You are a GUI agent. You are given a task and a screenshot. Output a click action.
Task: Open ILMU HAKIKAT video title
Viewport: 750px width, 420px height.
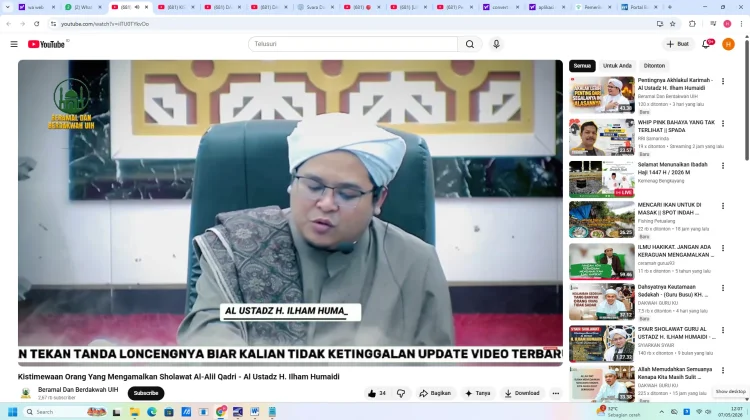675,251
